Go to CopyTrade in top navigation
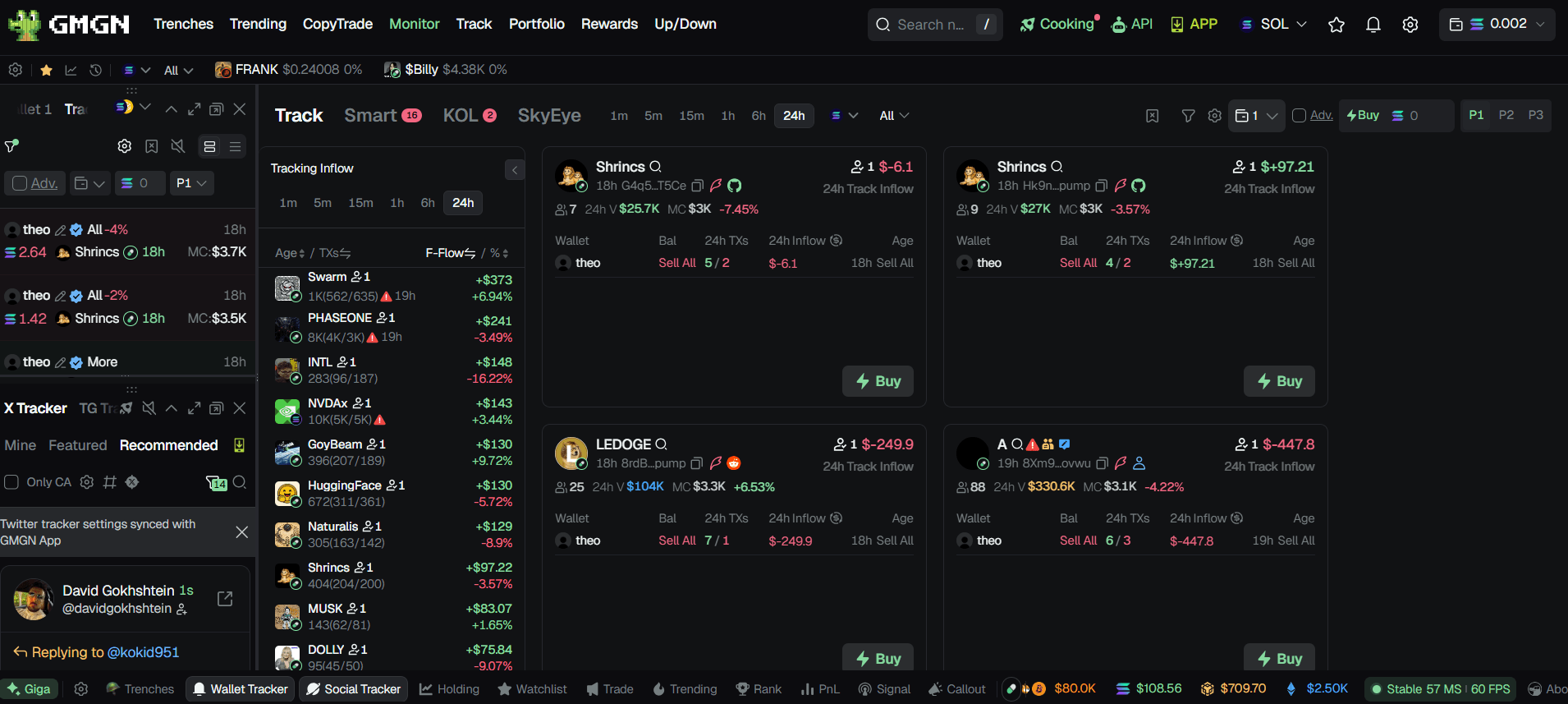This screenshot has width=1568, height=704. [x=337, y=25]
